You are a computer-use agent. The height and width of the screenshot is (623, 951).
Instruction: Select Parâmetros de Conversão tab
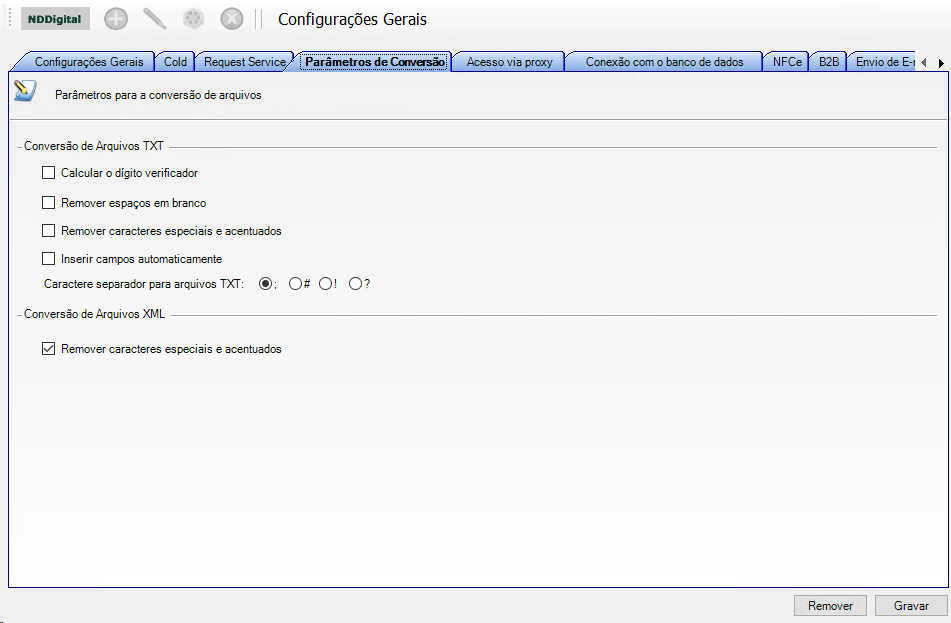click(x=375, y=62)
